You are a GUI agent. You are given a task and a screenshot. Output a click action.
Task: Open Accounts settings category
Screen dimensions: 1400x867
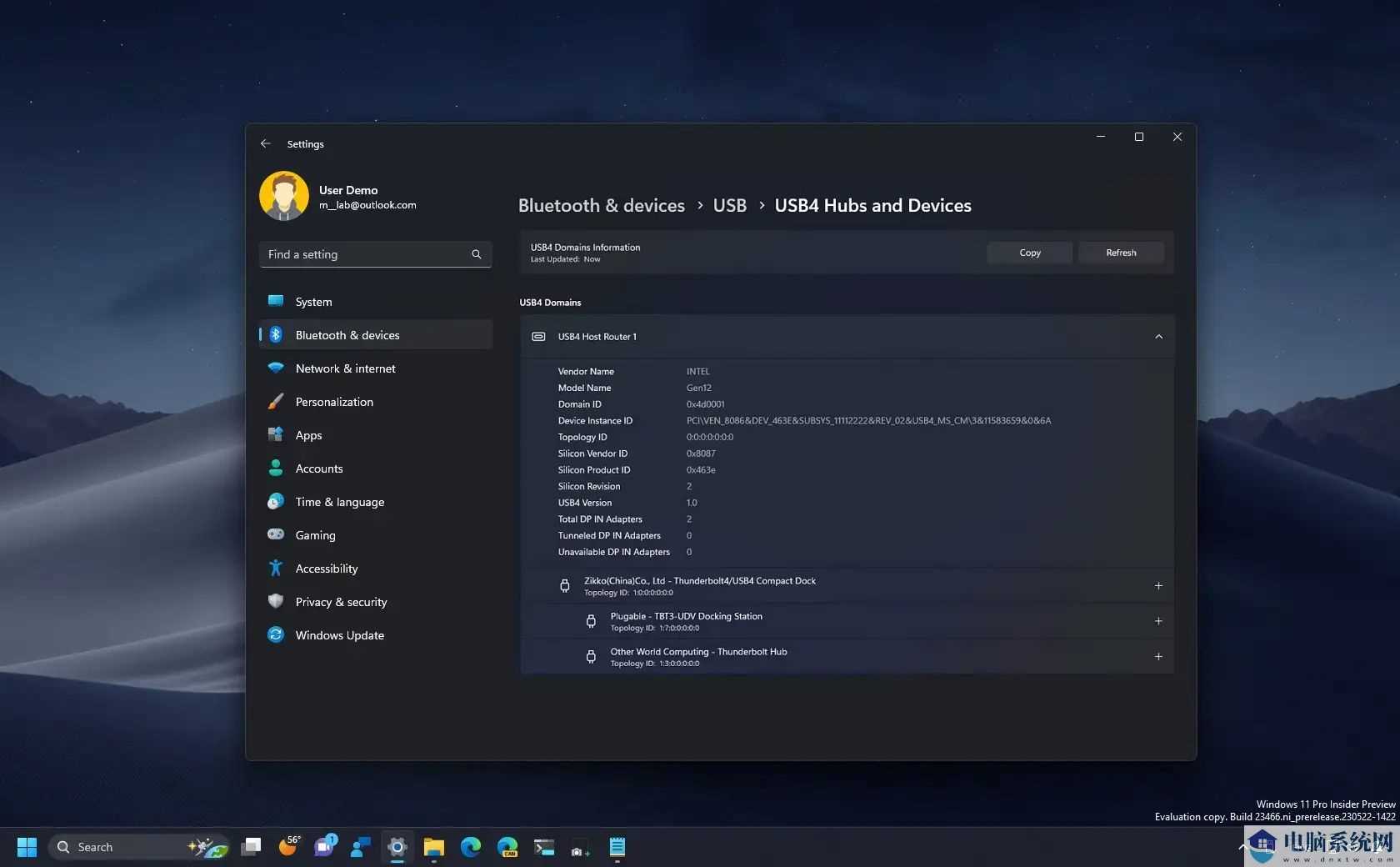click(x=376, y=469)
